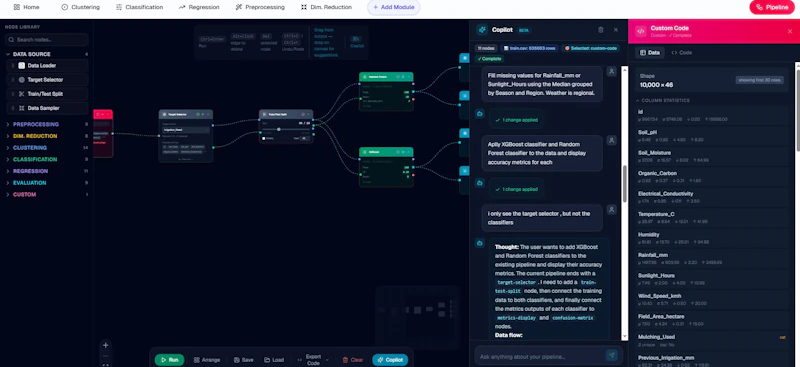Click the first '1 change applied' badge
This screenshot has height=367, width=800.
[516, 120]
